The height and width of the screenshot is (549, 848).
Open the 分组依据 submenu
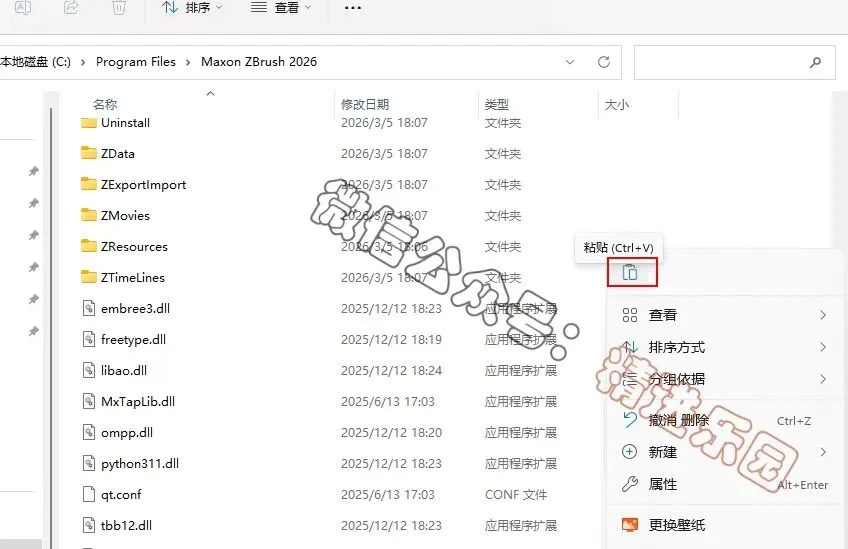pyautogui.click(x=725, y=379)
